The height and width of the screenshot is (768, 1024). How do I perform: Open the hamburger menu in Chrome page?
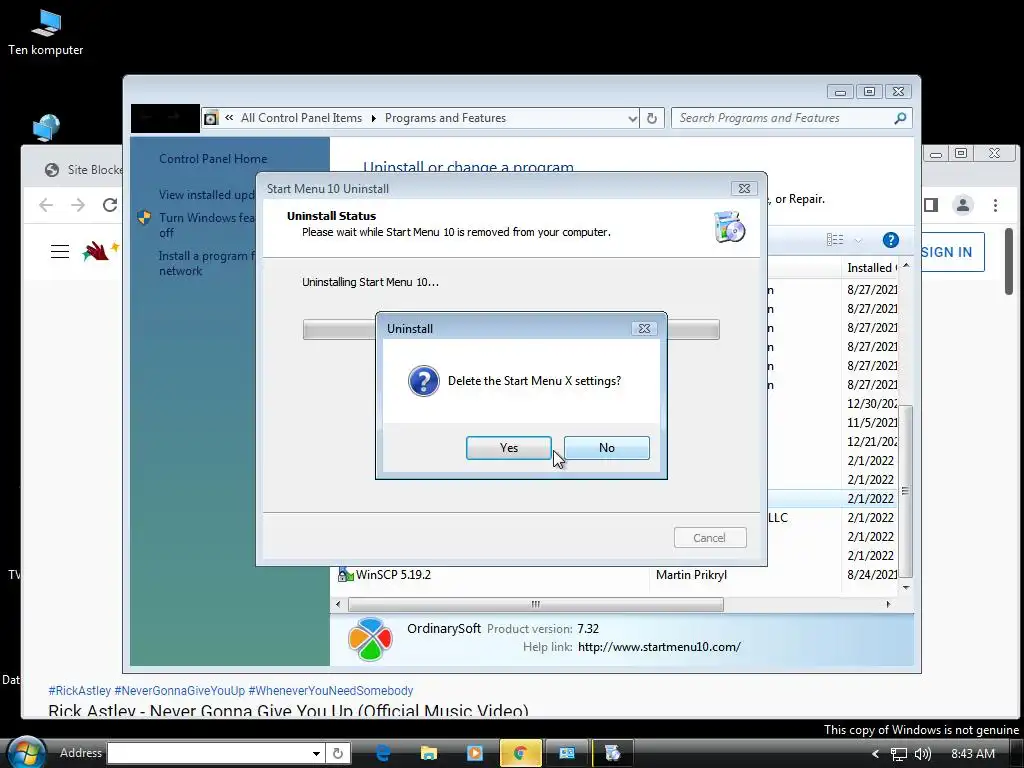(x=60, y=251)
